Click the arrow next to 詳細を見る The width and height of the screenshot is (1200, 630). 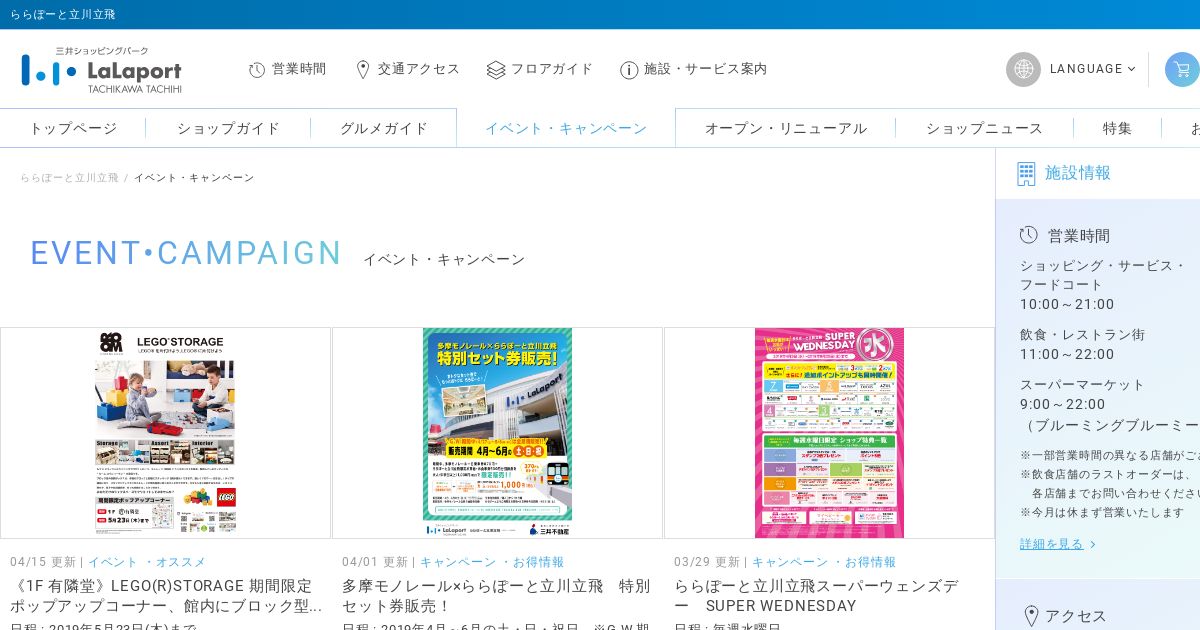point(1093,545)
